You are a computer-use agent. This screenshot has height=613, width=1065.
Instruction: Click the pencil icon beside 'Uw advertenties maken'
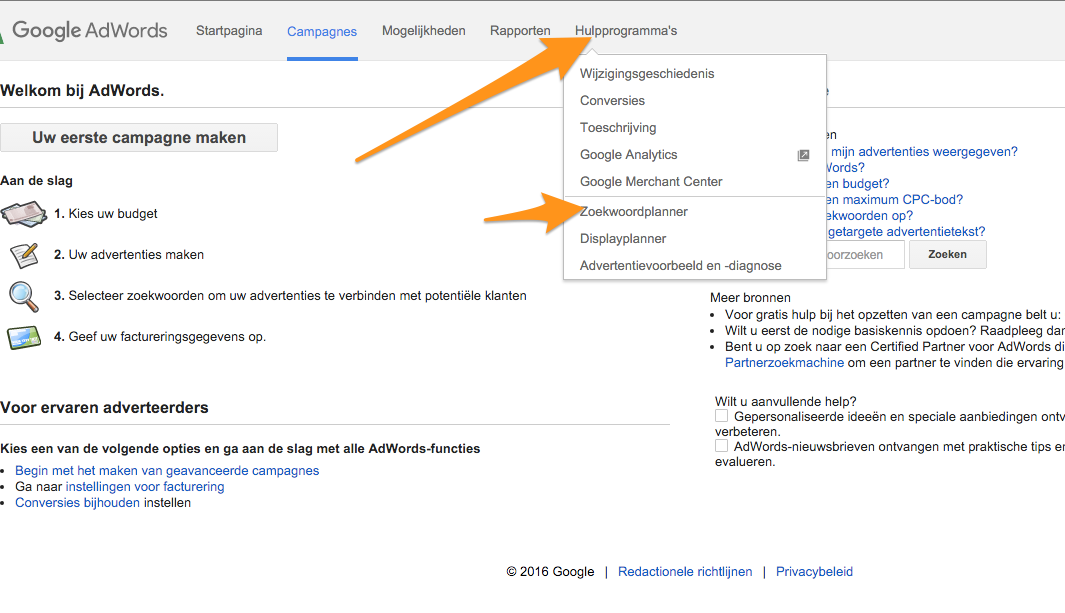25,254
